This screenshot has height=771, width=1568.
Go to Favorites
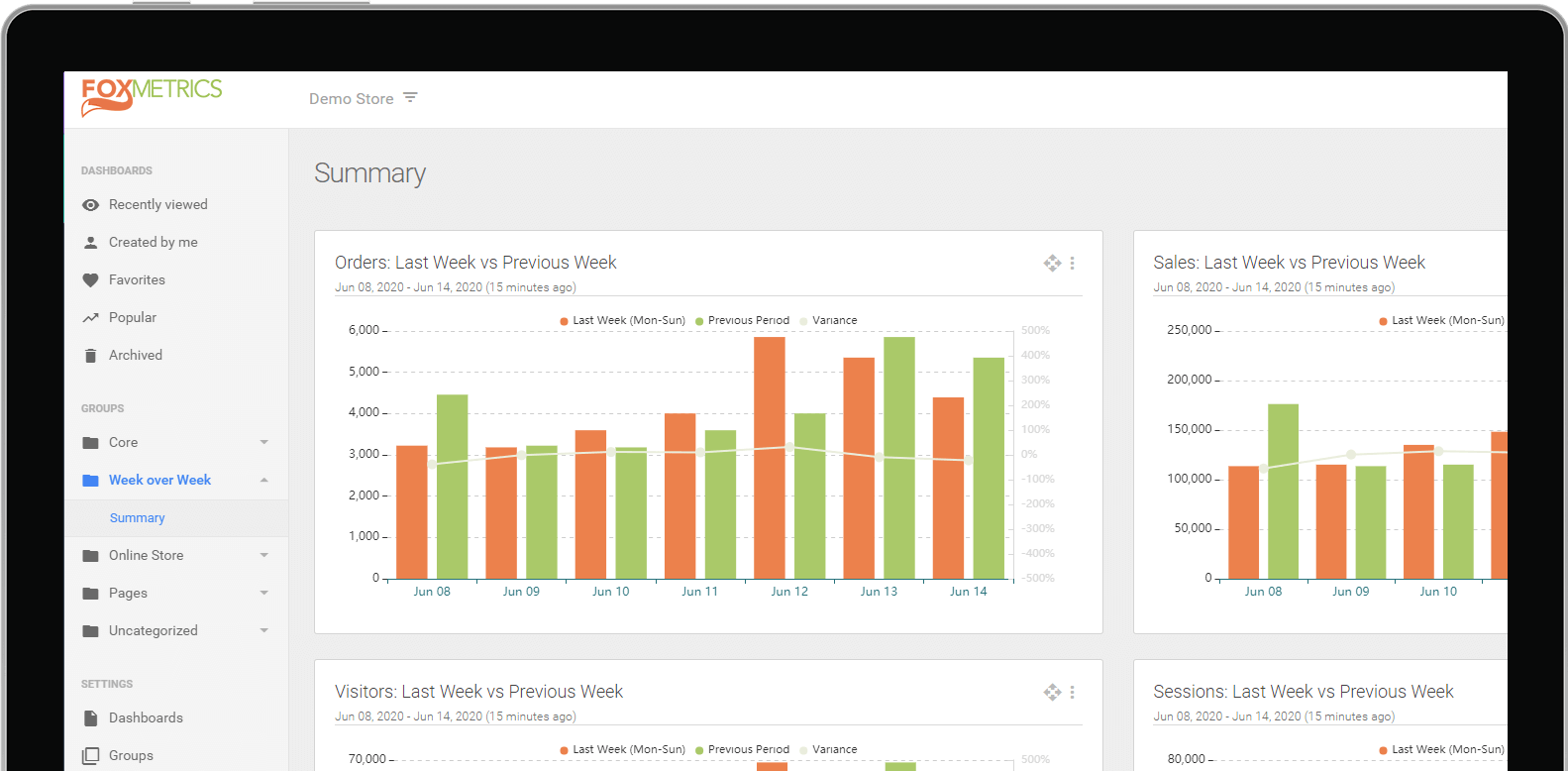click(137, 280)
